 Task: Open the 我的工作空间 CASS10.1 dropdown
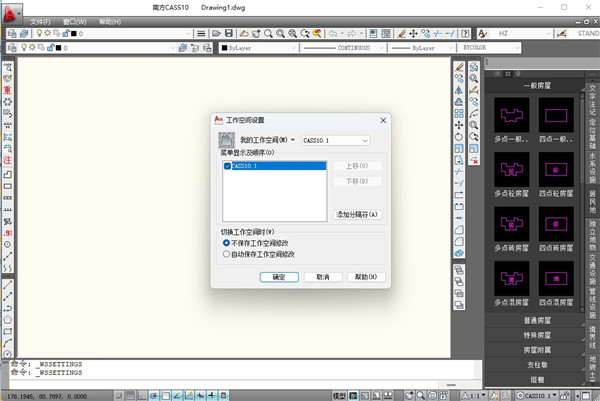pos(336,140)
